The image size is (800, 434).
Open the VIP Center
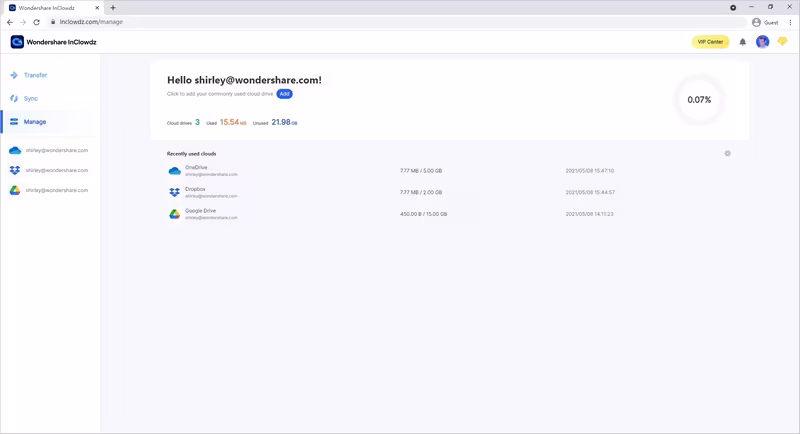(x=710, y=42)
